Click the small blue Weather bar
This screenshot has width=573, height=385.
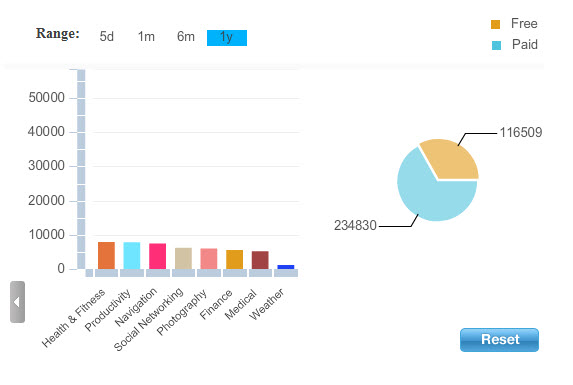(x=286, y=267)
